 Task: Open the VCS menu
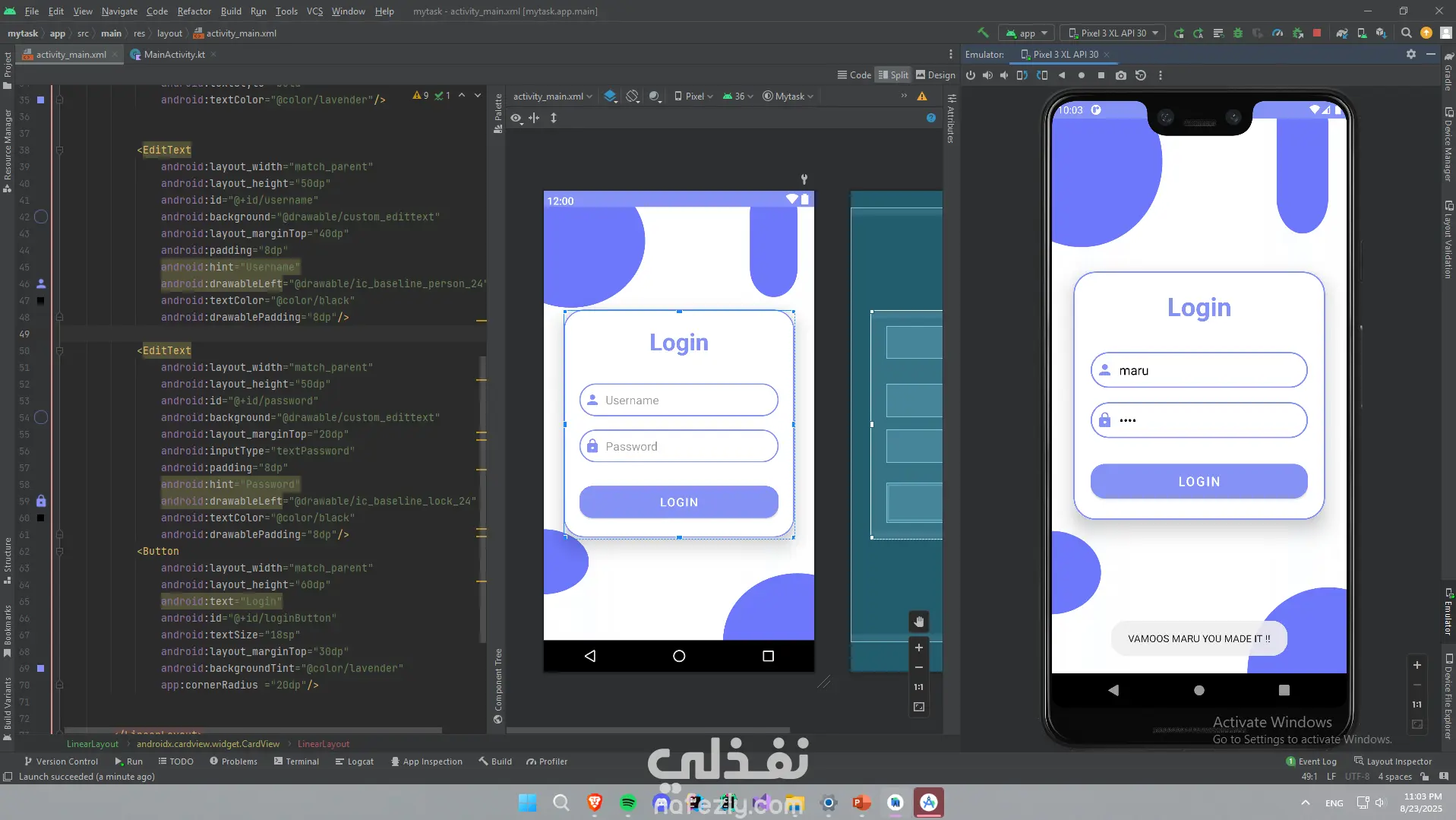[x=314, y=11]
